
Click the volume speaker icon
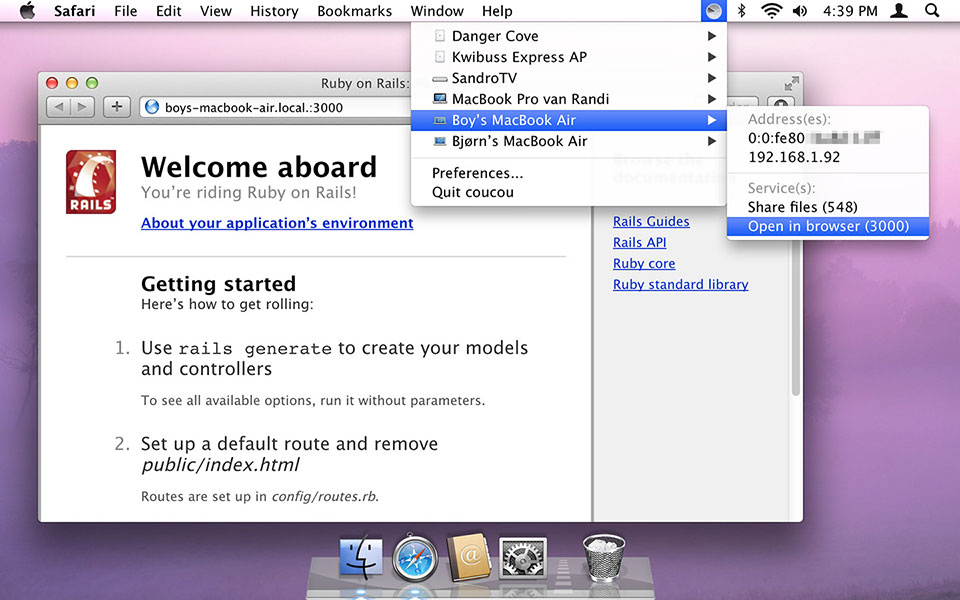(x=800, y=10)
